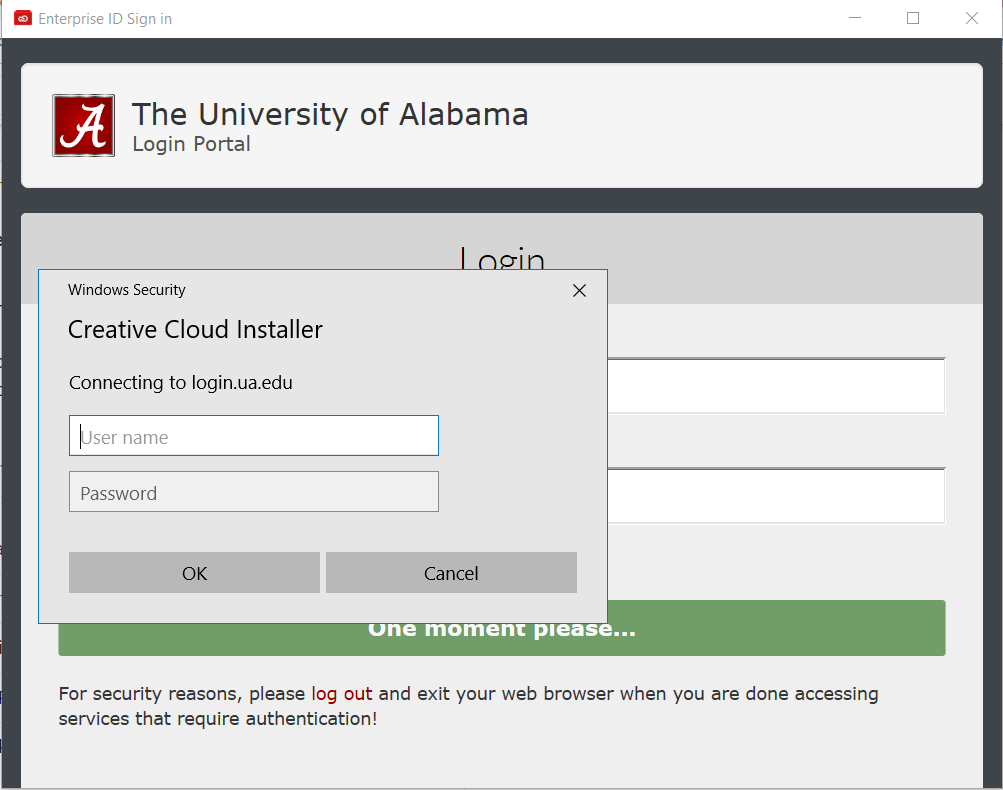
Task: Maximize the Enterprise ID Sign in window
Action: (x=913, y=18)
